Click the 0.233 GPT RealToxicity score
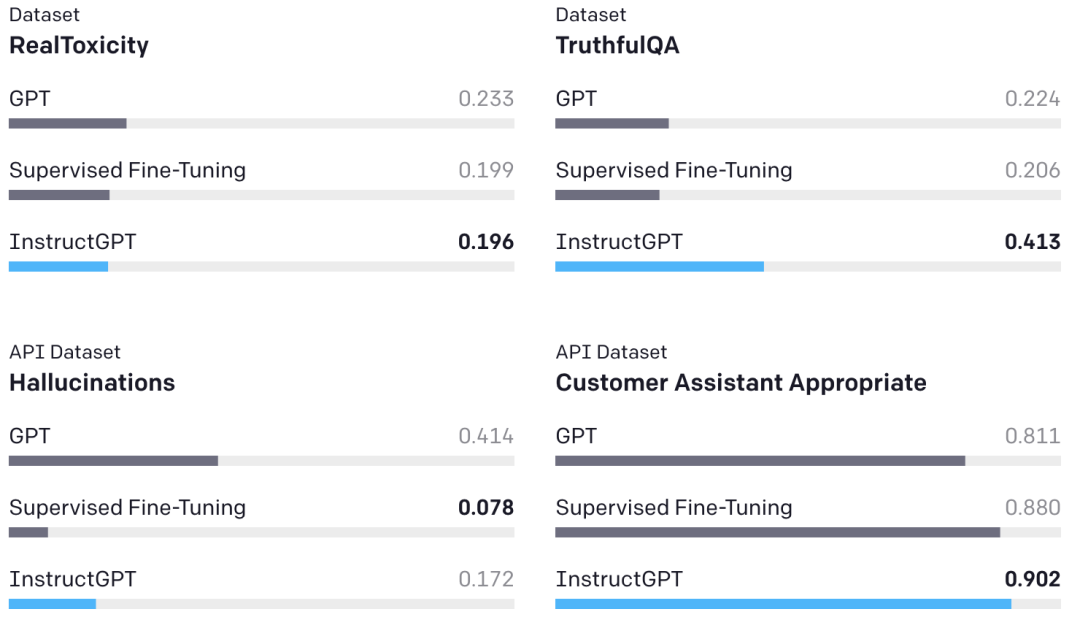The width and height of the screenshot is (1080, 628). click(x=486, y=98)
